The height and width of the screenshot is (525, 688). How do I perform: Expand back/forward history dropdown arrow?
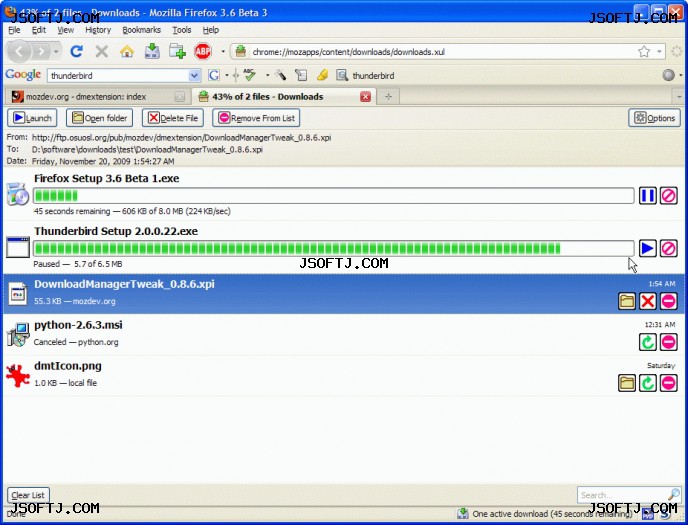(x=56, y=52)
